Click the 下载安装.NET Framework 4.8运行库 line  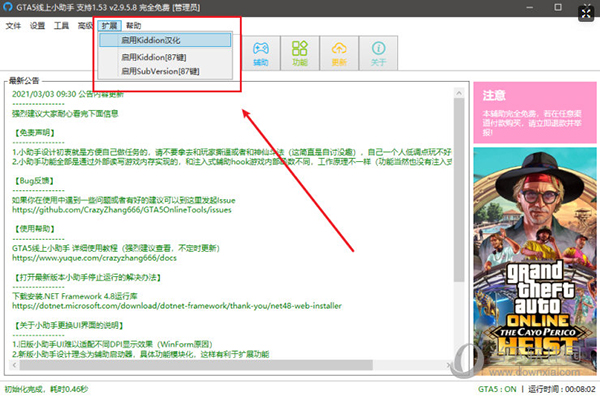pyautogui.click(x=75, y=296)
